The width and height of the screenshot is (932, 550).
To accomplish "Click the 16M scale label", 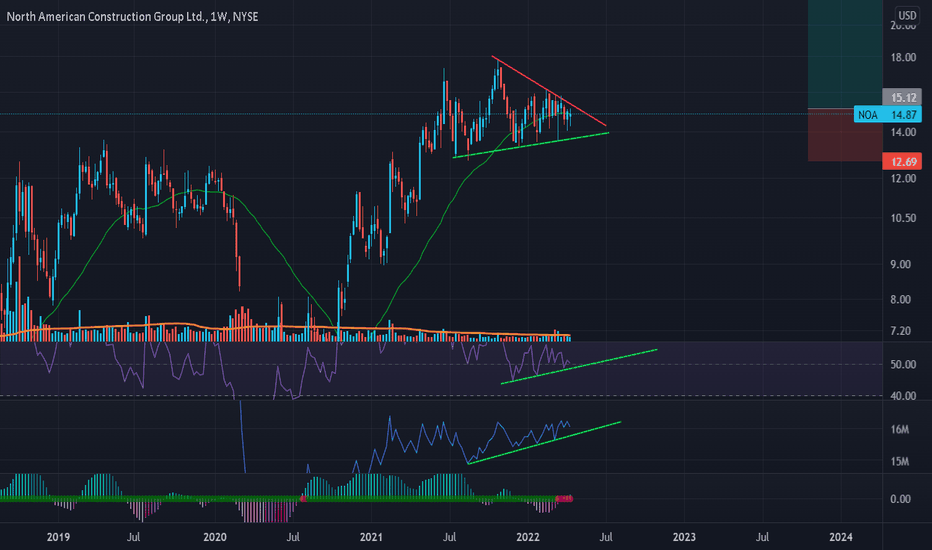I will (x=900, y=429).
